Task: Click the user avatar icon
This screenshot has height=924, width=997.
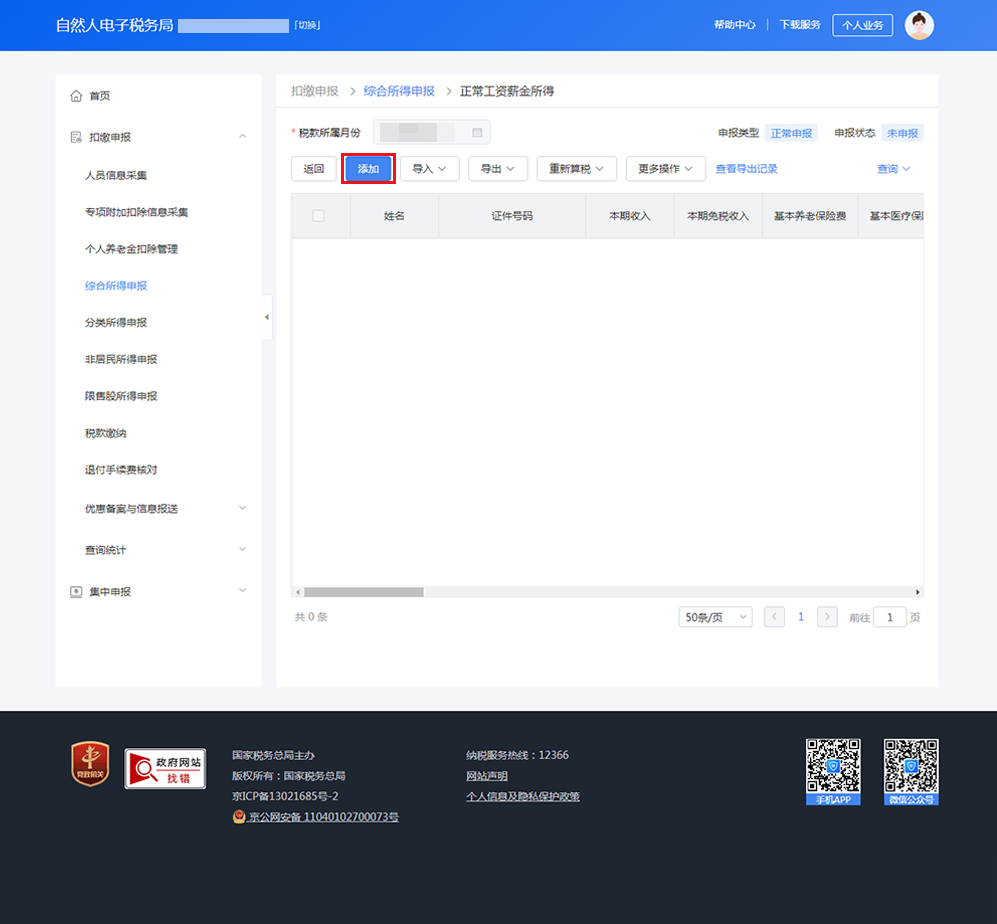Action: [919, 25]
